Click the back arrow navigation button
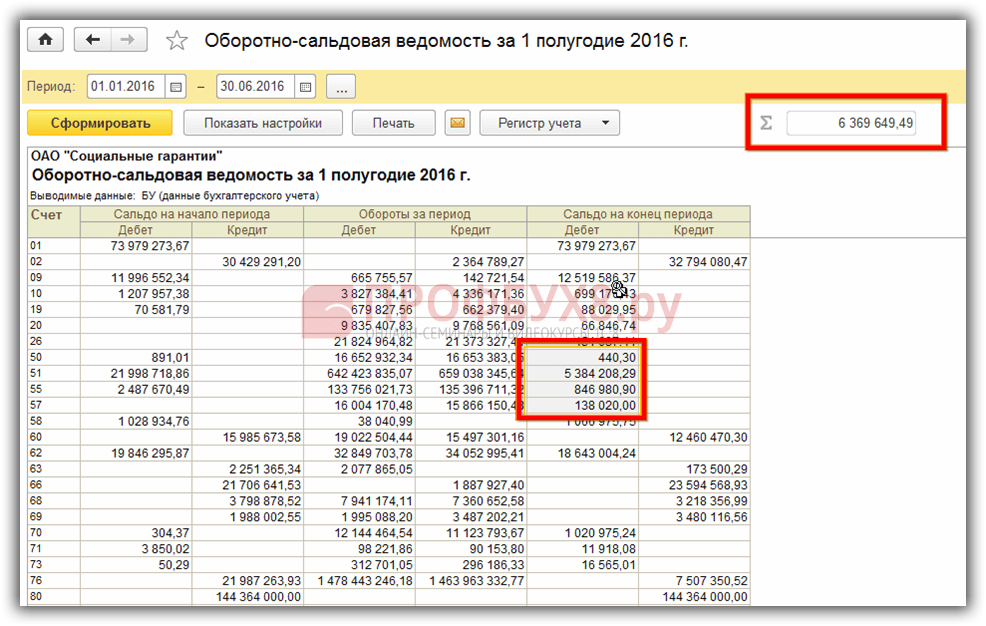Screen dimensions: 986x626 pyautogui.click(x=94, y=40)
